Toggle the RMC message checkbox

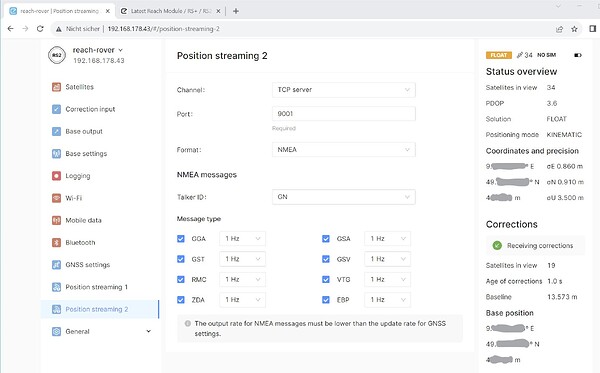pos(181,279)
